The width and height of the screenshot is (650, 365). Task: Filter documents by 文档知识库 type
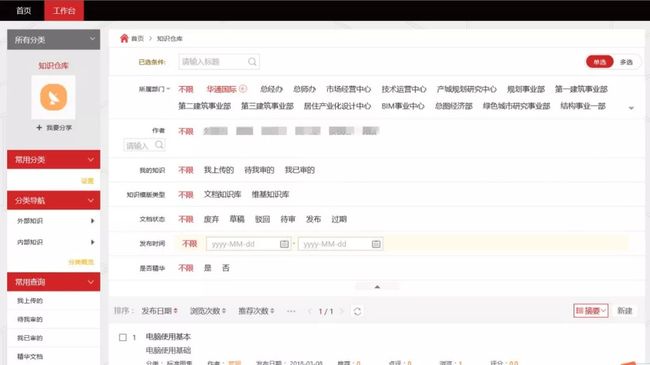click(222, 195)
